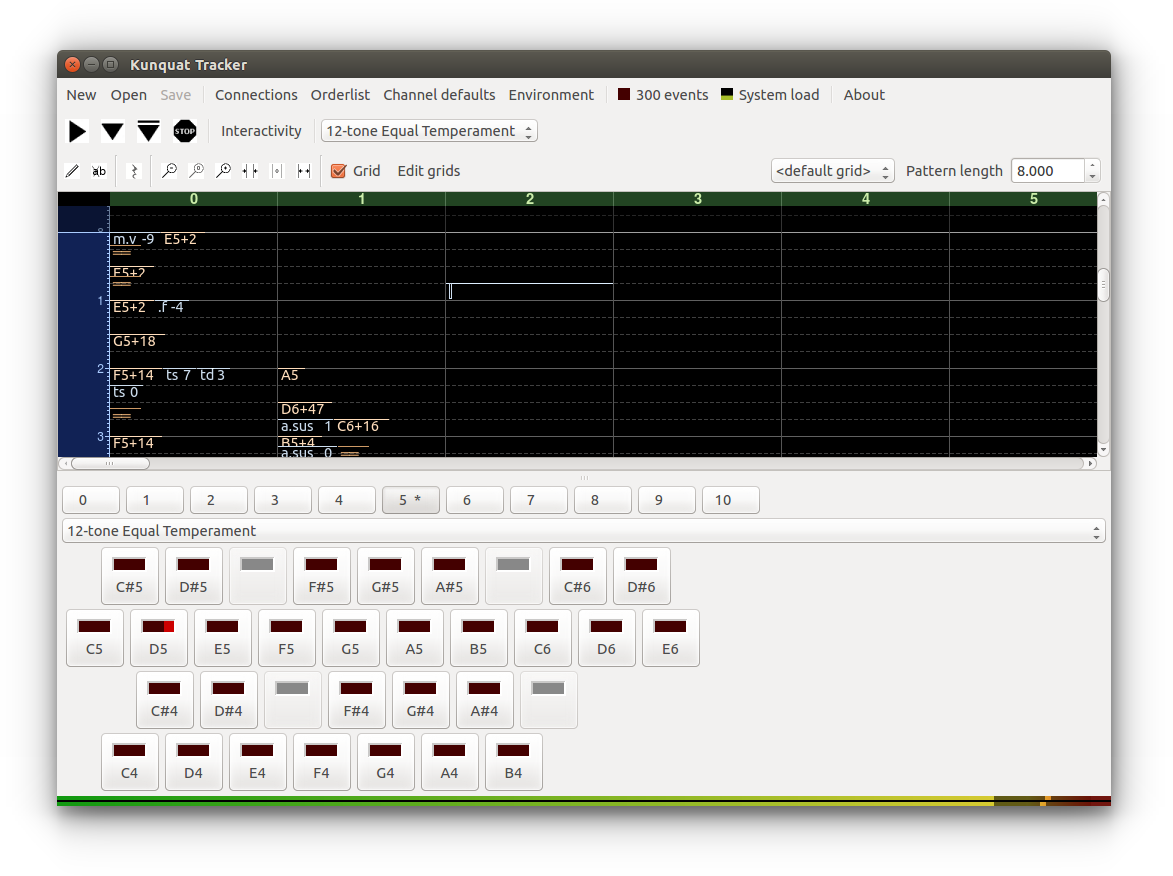Play the E6 note key
1173x876 pixels.
tap(671, 638)
